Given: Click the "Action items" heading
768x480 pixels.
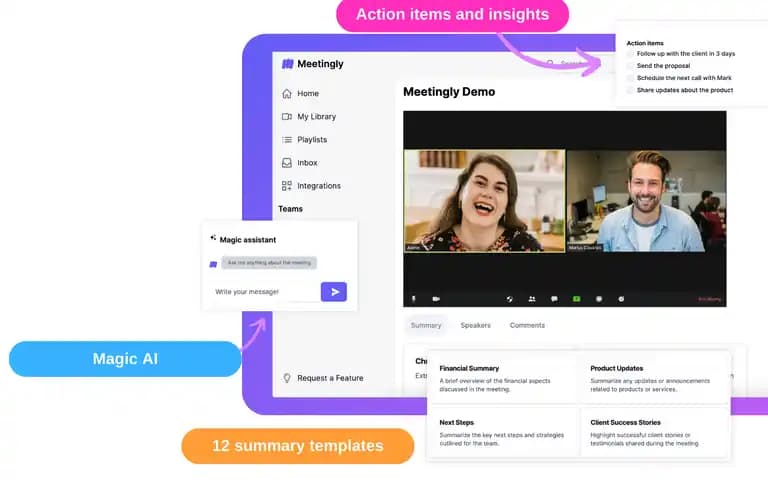Looking at the screenshot, I should (x=645, y=43).
